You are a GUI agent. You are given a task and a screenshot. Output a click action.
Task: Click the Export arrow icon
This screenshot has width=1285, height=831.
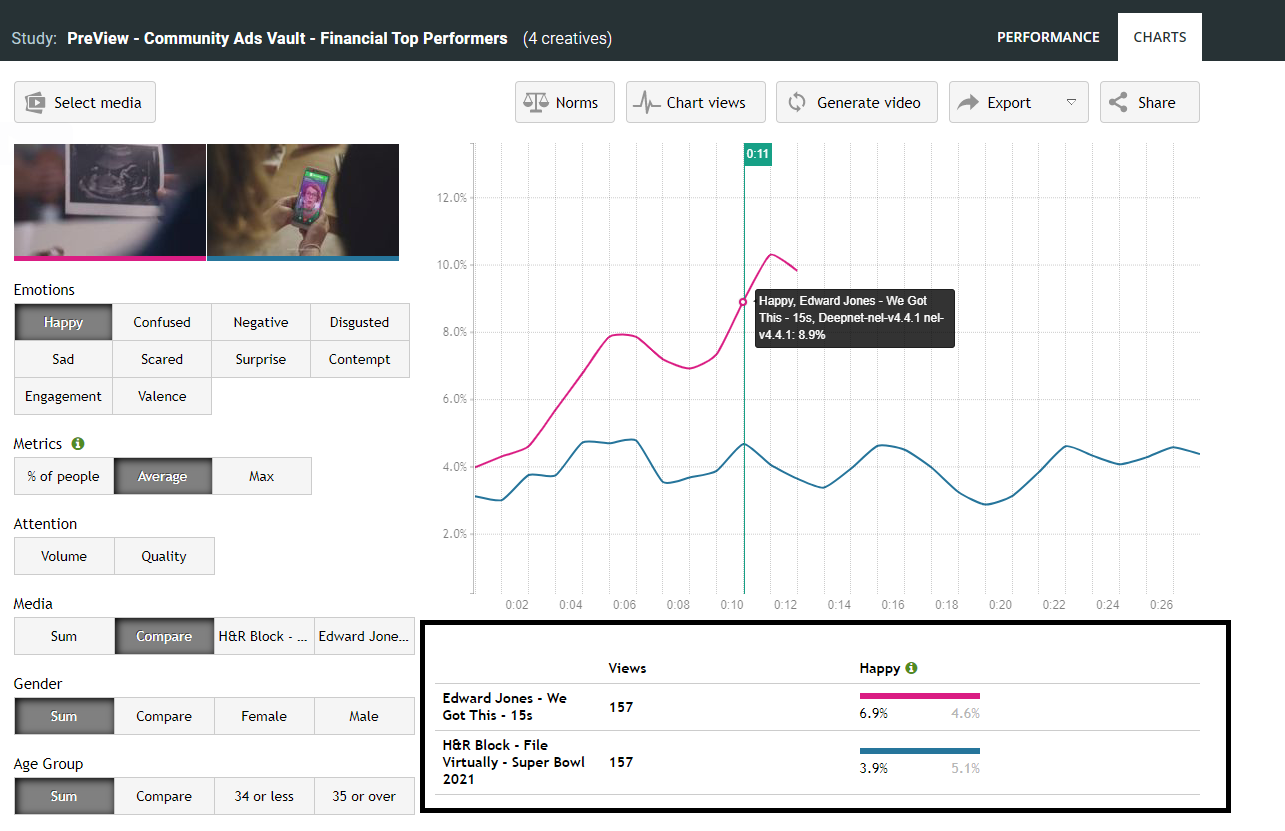tap(968, 102)
